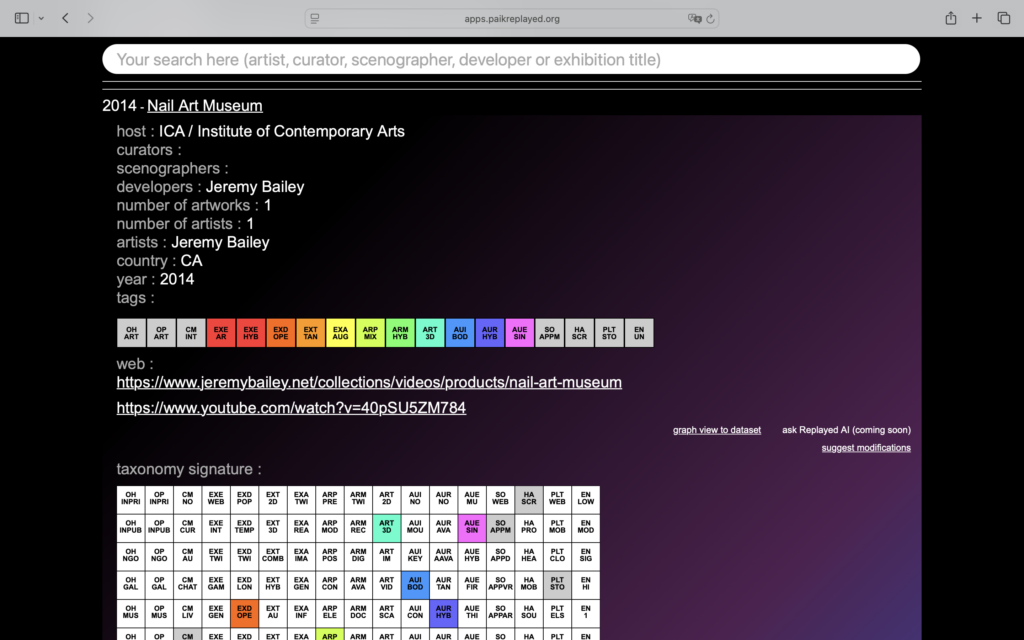Expand the sidebar dropdown chevron
This screenshot has height=640, width=1024.
[x=39, y=18]
